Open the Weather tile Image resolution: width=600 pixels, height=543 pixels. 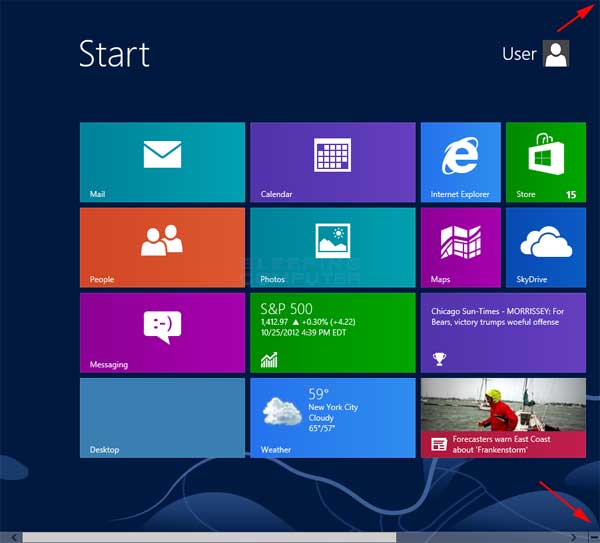333,418
